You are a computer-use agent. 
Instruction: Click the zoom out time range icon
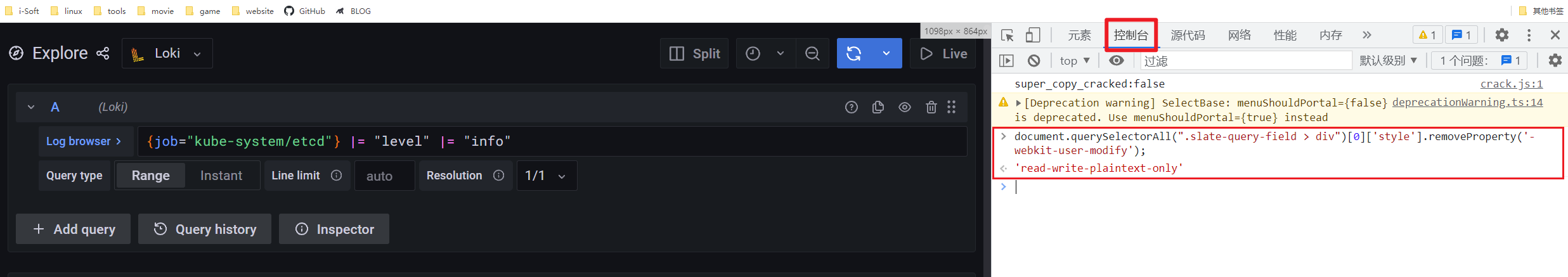(x=812, y=54)
